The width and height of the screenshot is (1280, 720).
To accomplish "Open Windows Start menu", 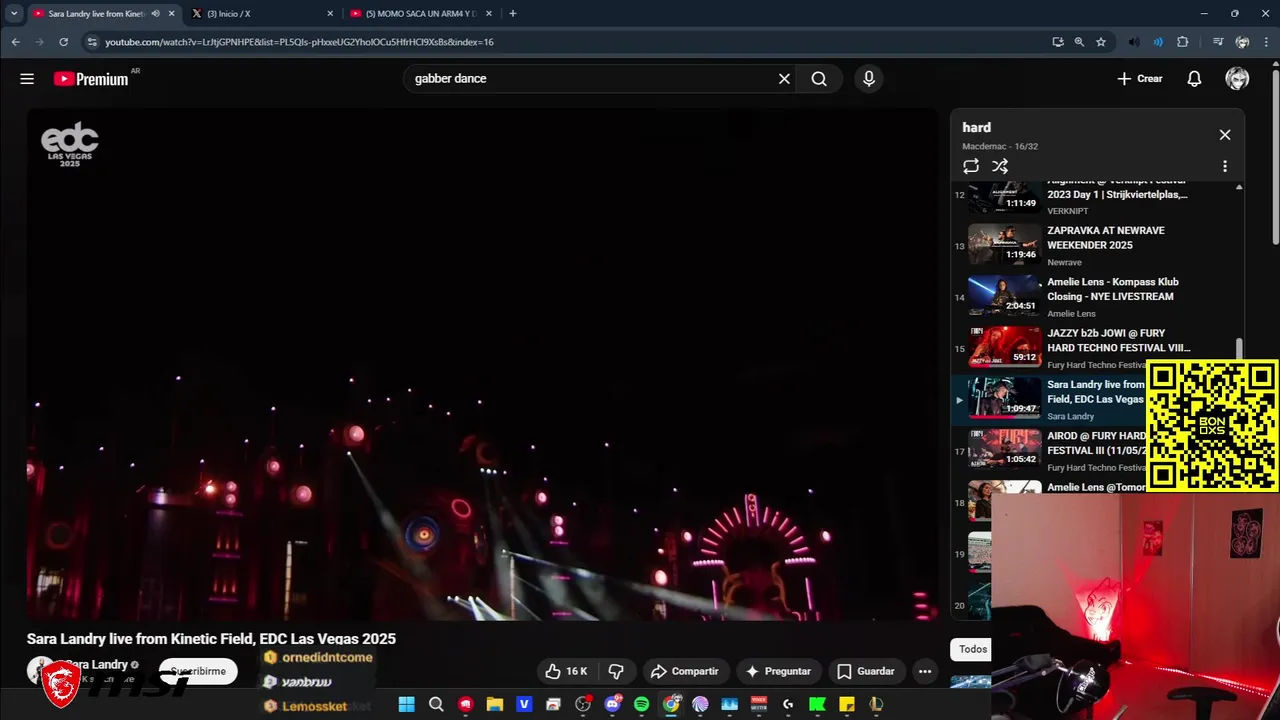I will click(x=406, y=704).
